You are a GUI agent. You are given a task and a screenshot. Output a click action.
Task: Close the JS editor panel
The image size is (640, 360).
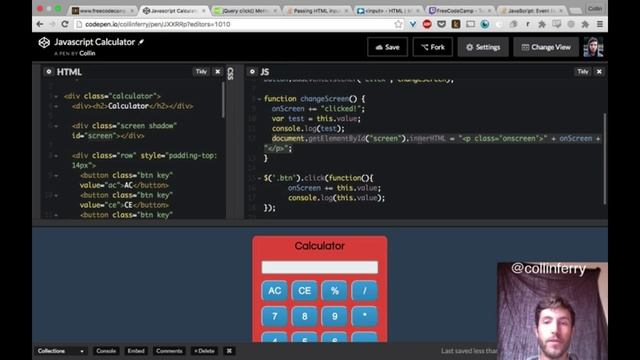tap(599, 71)
